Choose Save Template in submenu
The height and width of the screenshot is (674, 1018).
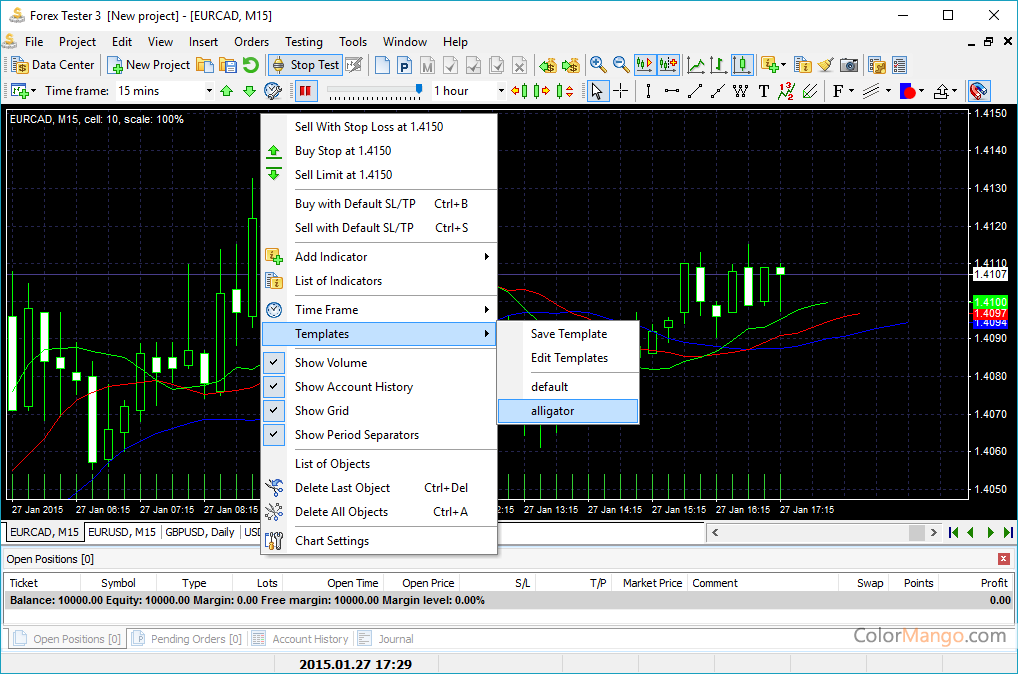[568, 334]
